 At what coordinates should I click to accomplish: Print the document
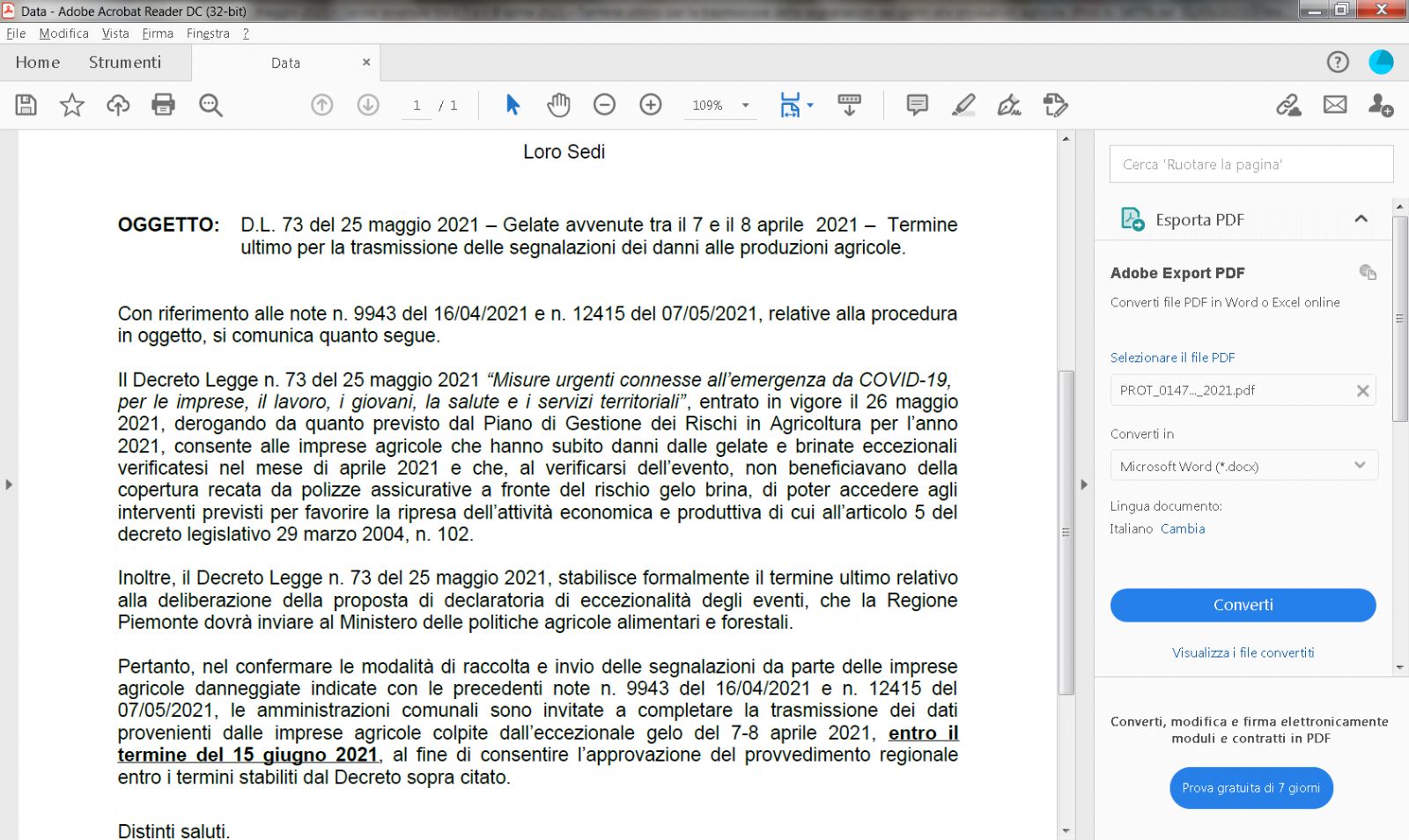(x=164, y=105)
